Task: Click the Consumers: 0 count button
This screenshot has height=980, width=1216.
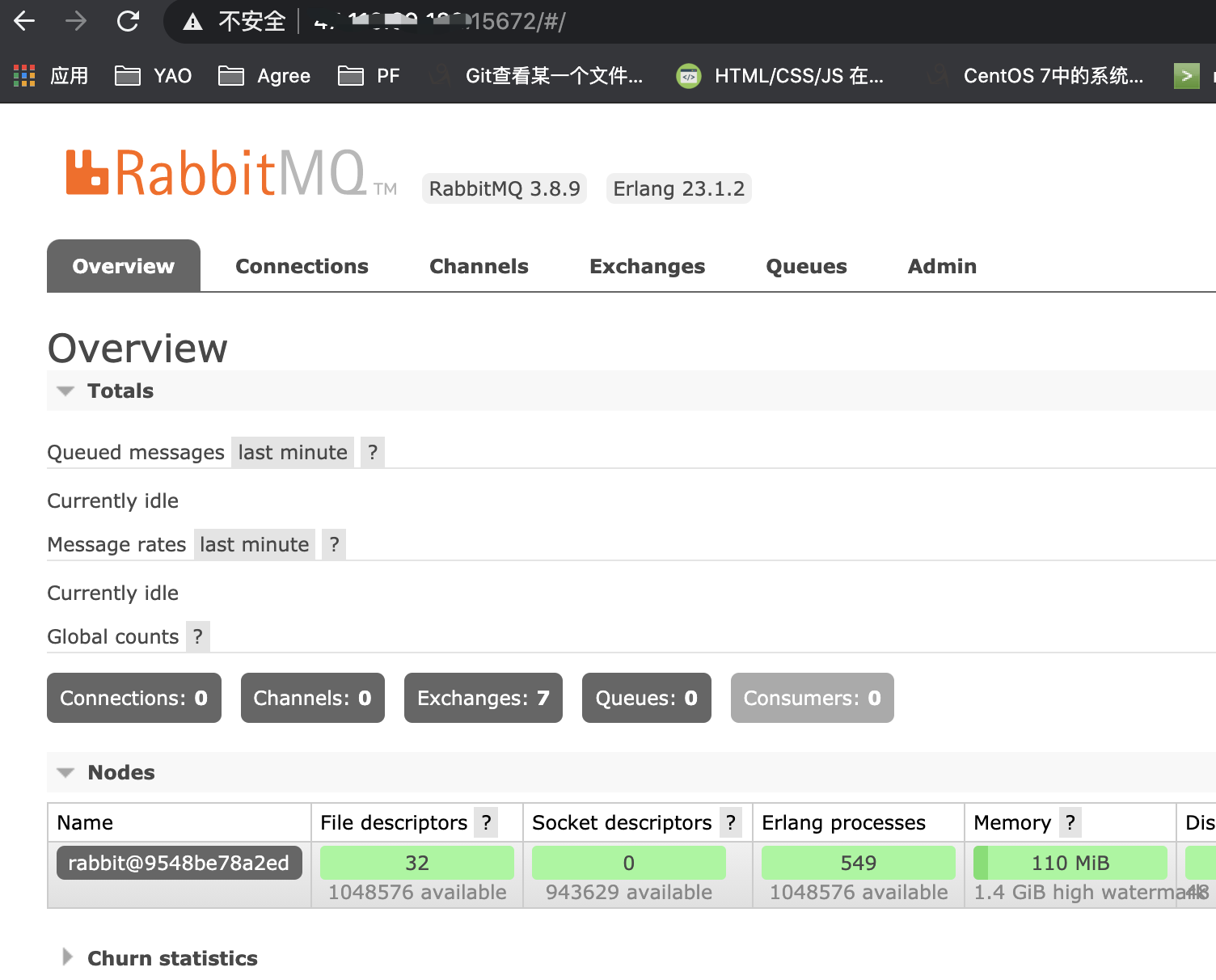Action: coord(813,698)
